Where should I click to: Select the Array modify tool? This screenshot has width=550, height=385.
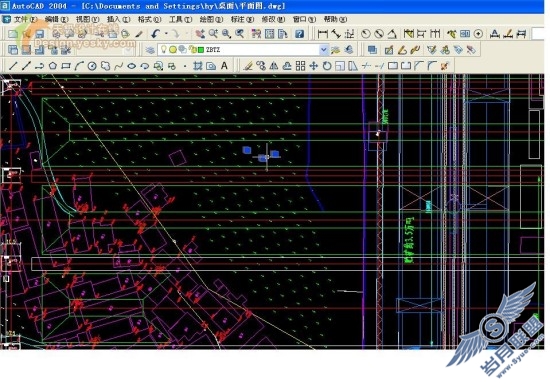click(301, 66)
